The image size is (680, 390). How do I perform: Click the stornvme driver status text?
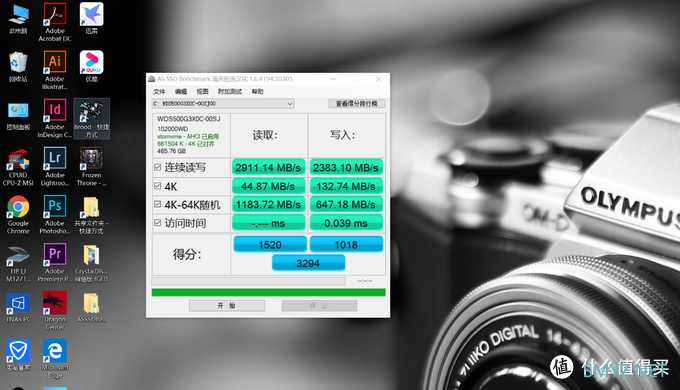click(188, 136)
